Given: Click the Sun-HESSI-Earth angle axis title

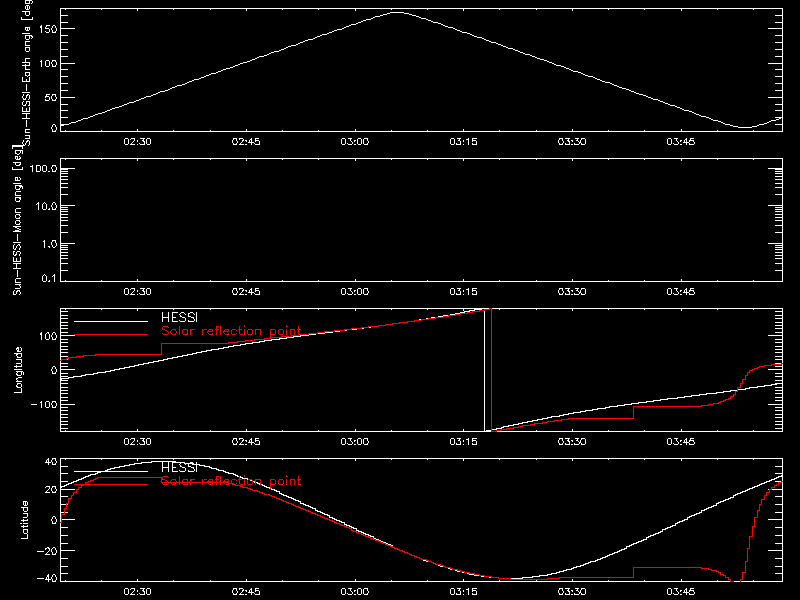Looking at the screenshot, I should coord(26,73).
